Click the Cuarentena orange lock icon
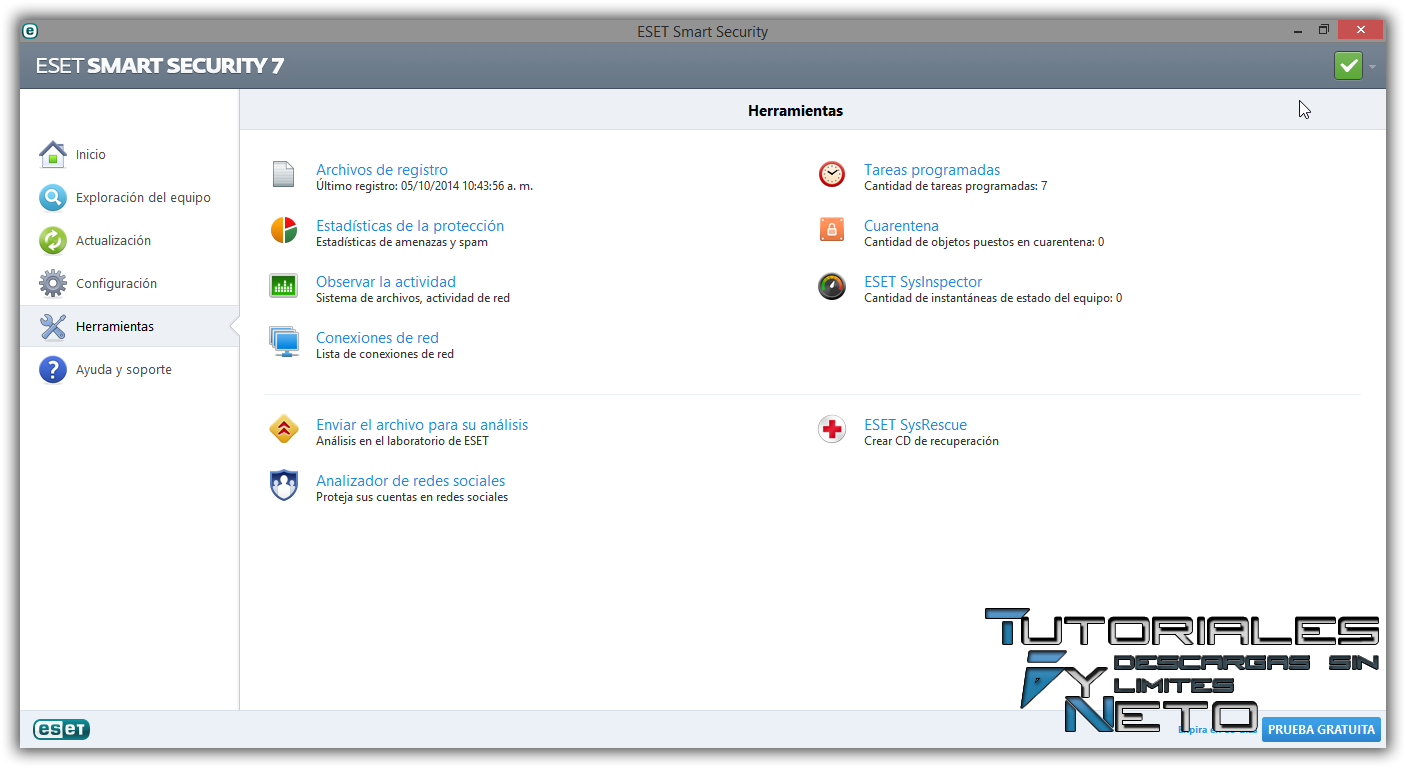This screenshot has height=768, width=1406. point(832,230)
